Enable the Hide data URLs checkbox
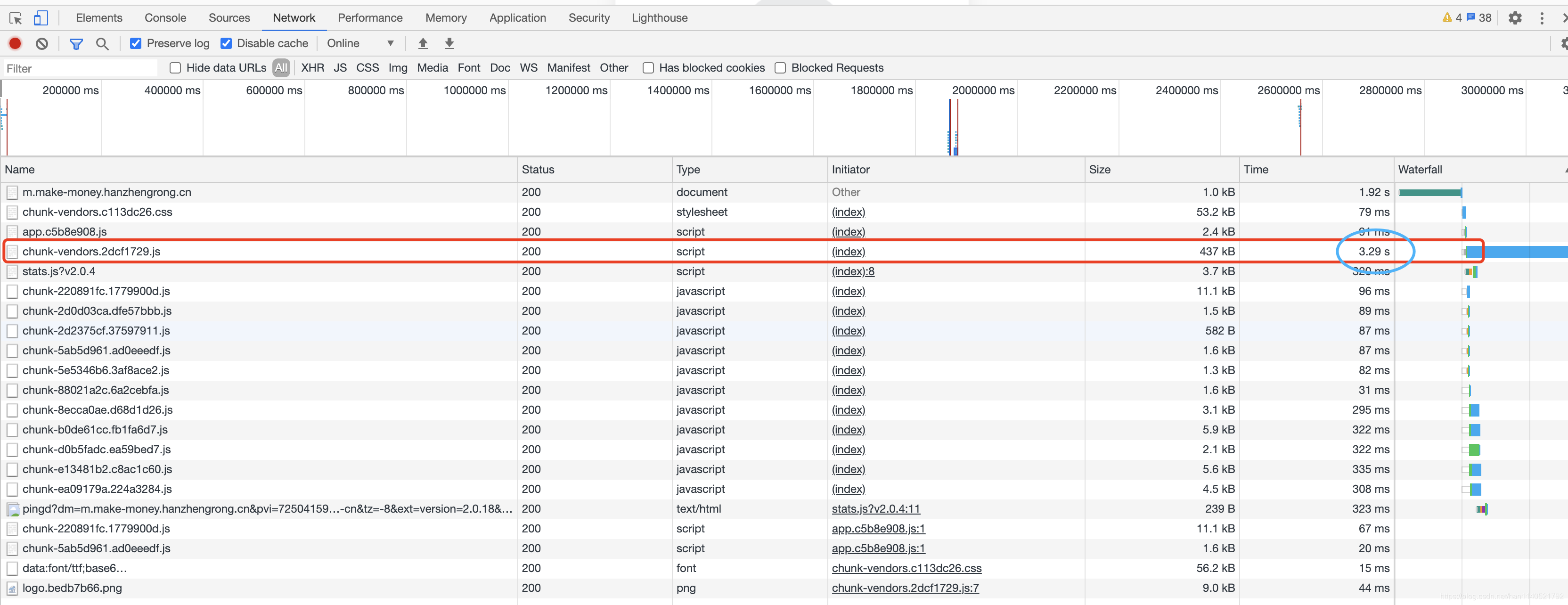Viewport: 1568px width, 605px height. [175, 67]
